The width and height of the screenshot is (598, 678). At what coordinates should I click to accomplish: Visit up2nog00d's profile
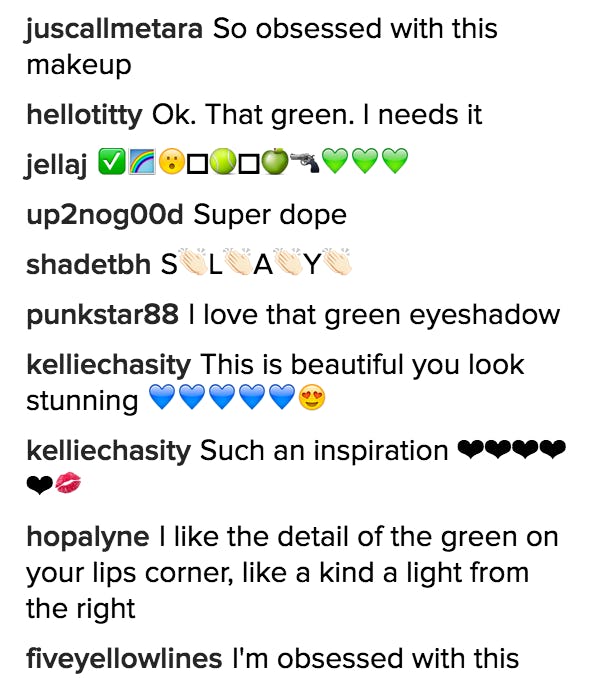tap(105, 216)
